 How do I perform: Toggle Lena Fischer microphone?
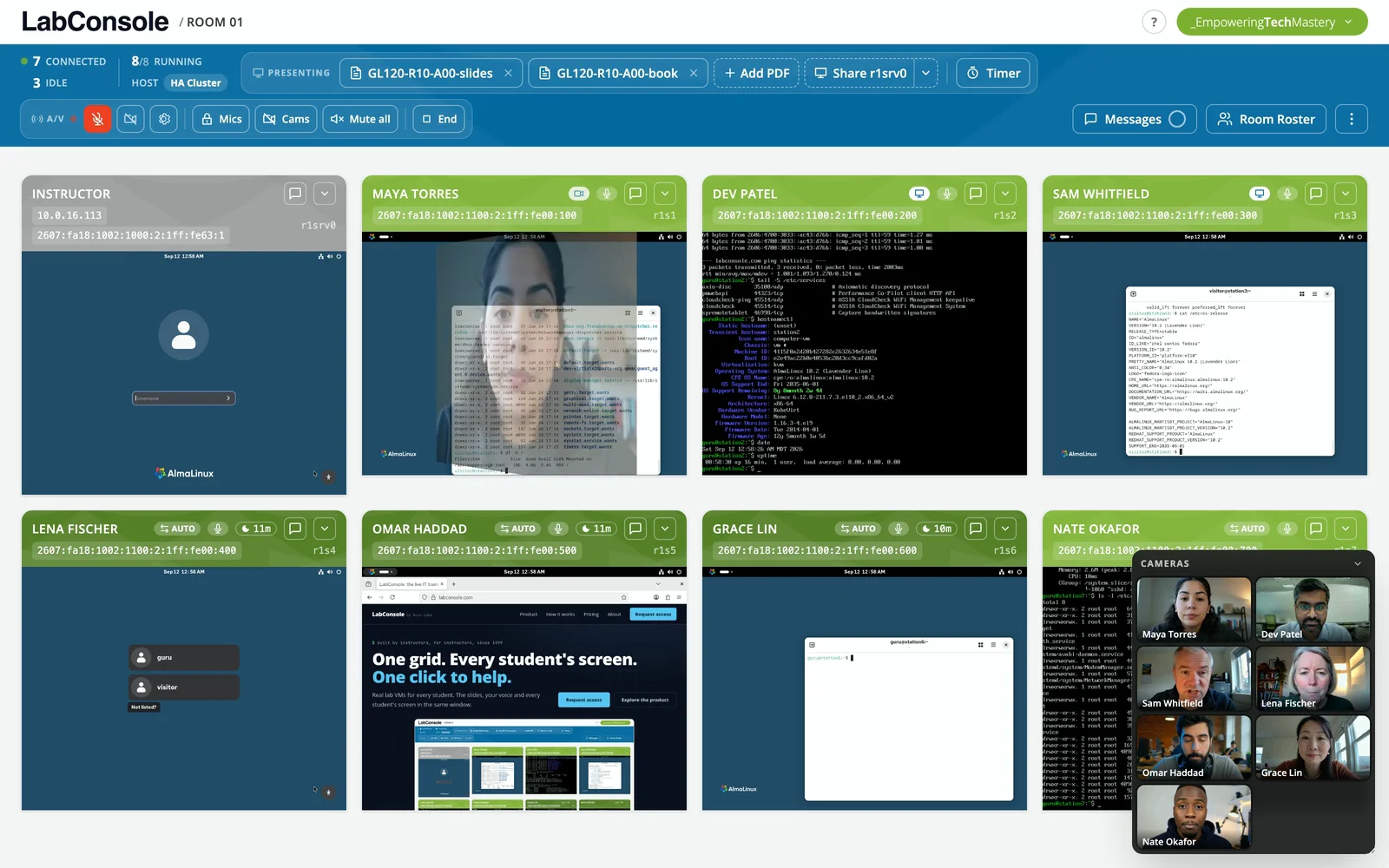point(218,529)
